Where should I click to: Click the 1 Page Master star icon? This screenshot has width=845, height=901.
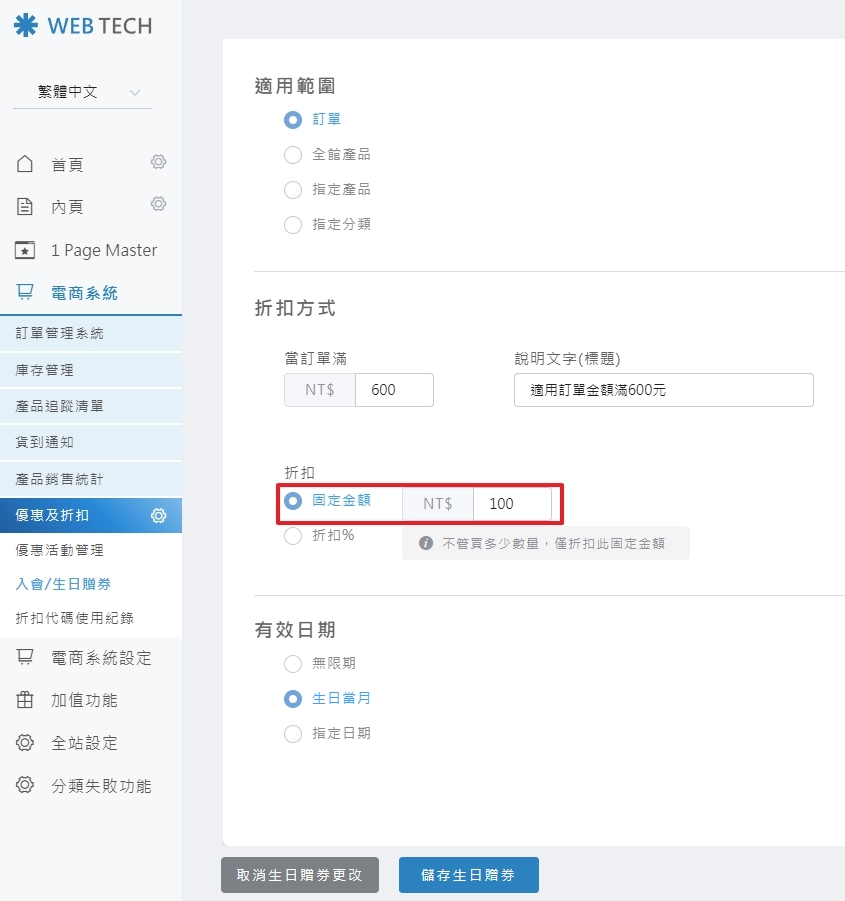(x=26, y=250)
